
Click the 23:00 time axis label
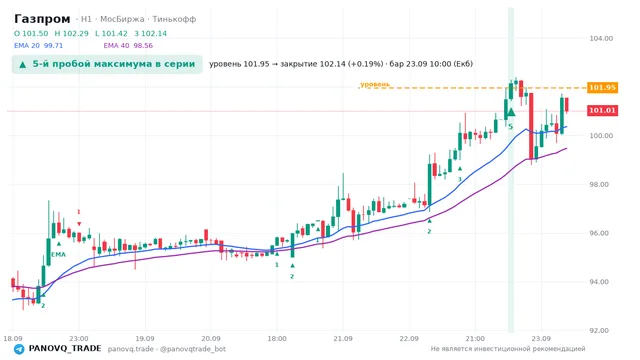point(79,338)
